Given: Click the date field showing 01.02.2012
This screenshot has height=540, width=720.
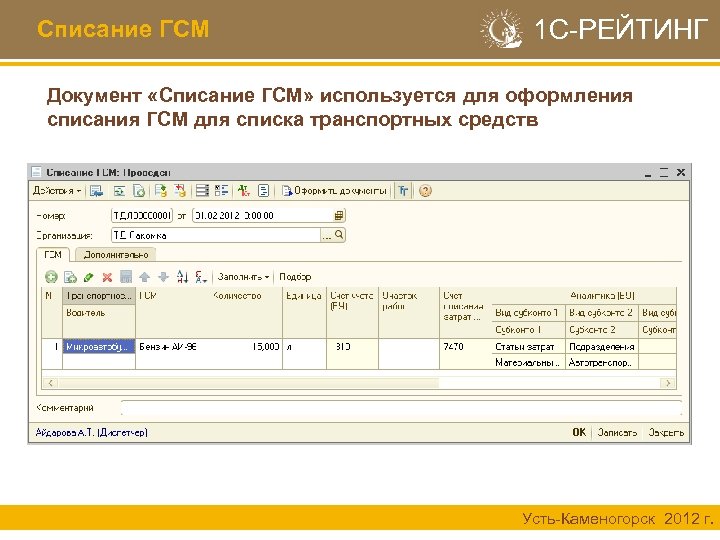Looking at the screenshot, I should [x=263, y=215].
